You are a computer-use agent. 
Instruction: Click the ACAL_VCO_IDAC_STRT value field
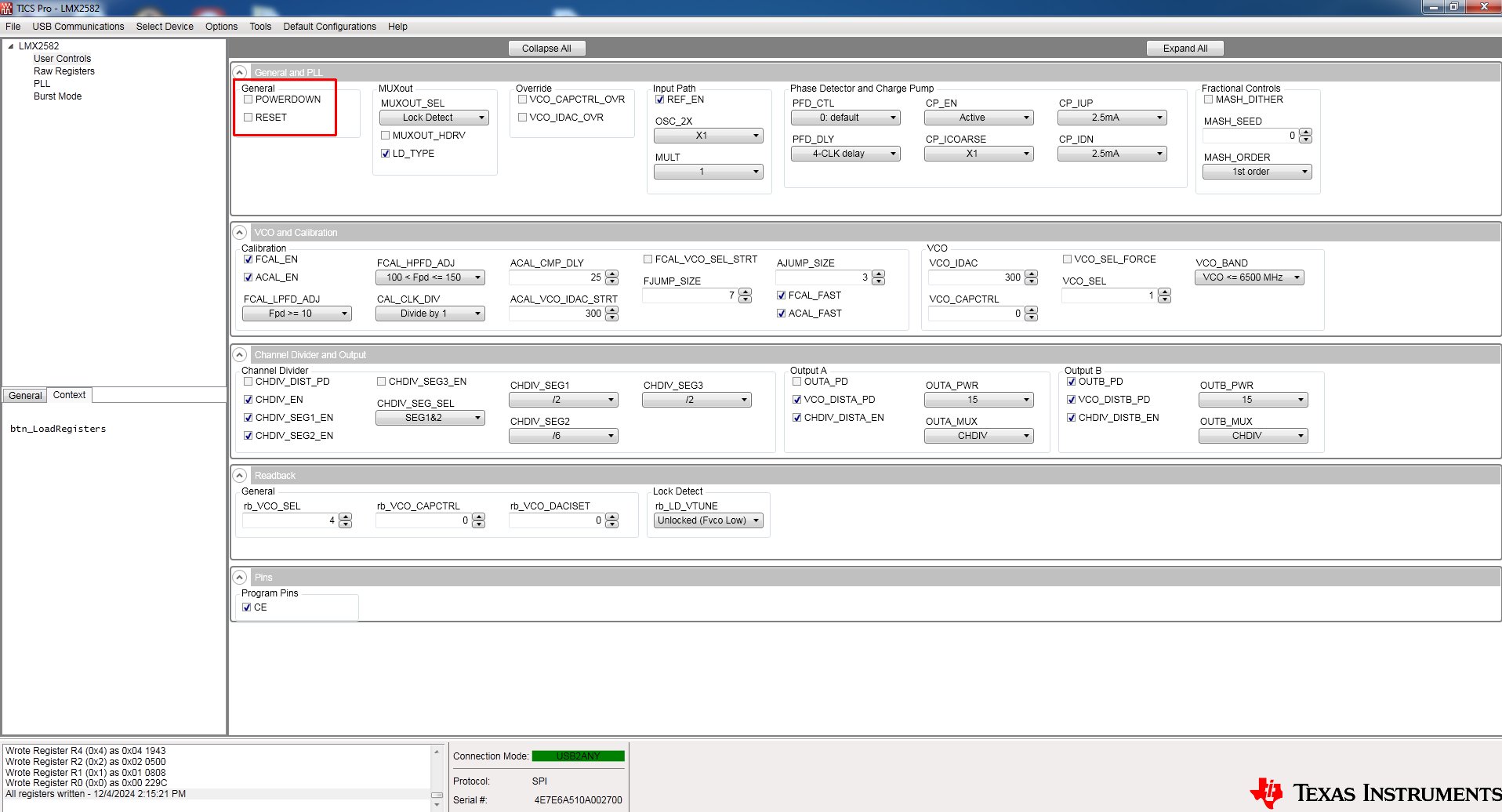[x=557, y=314]
